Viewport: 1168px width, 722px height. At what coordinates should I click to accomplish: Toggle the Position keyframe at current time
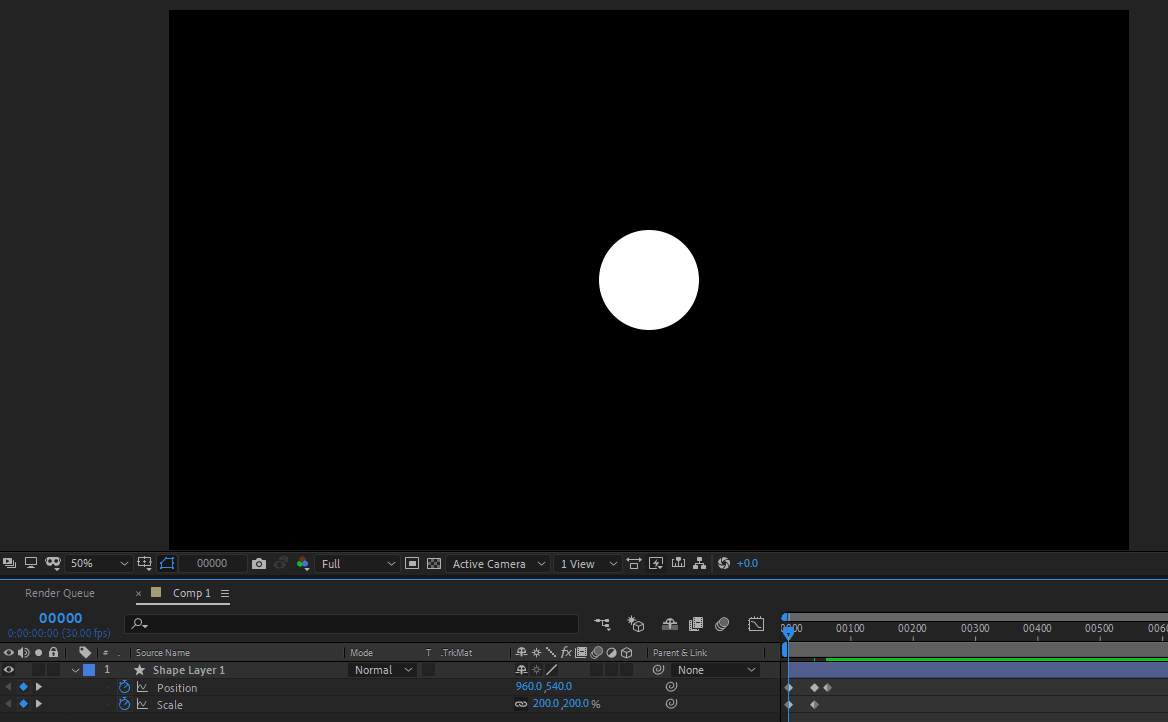tap(23, 687)
